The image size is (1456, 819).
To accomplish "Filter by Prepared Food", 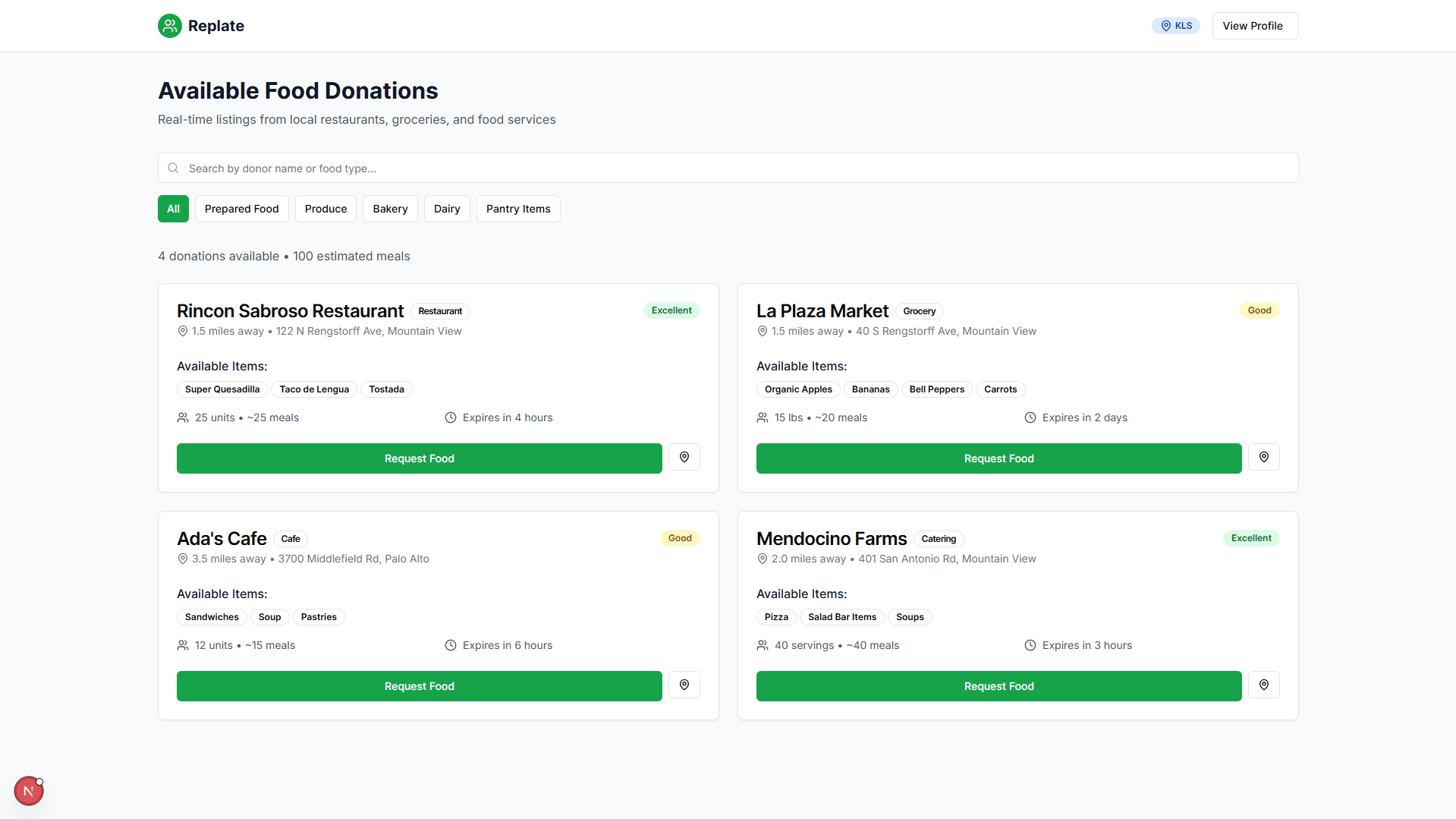I will 242,209.
